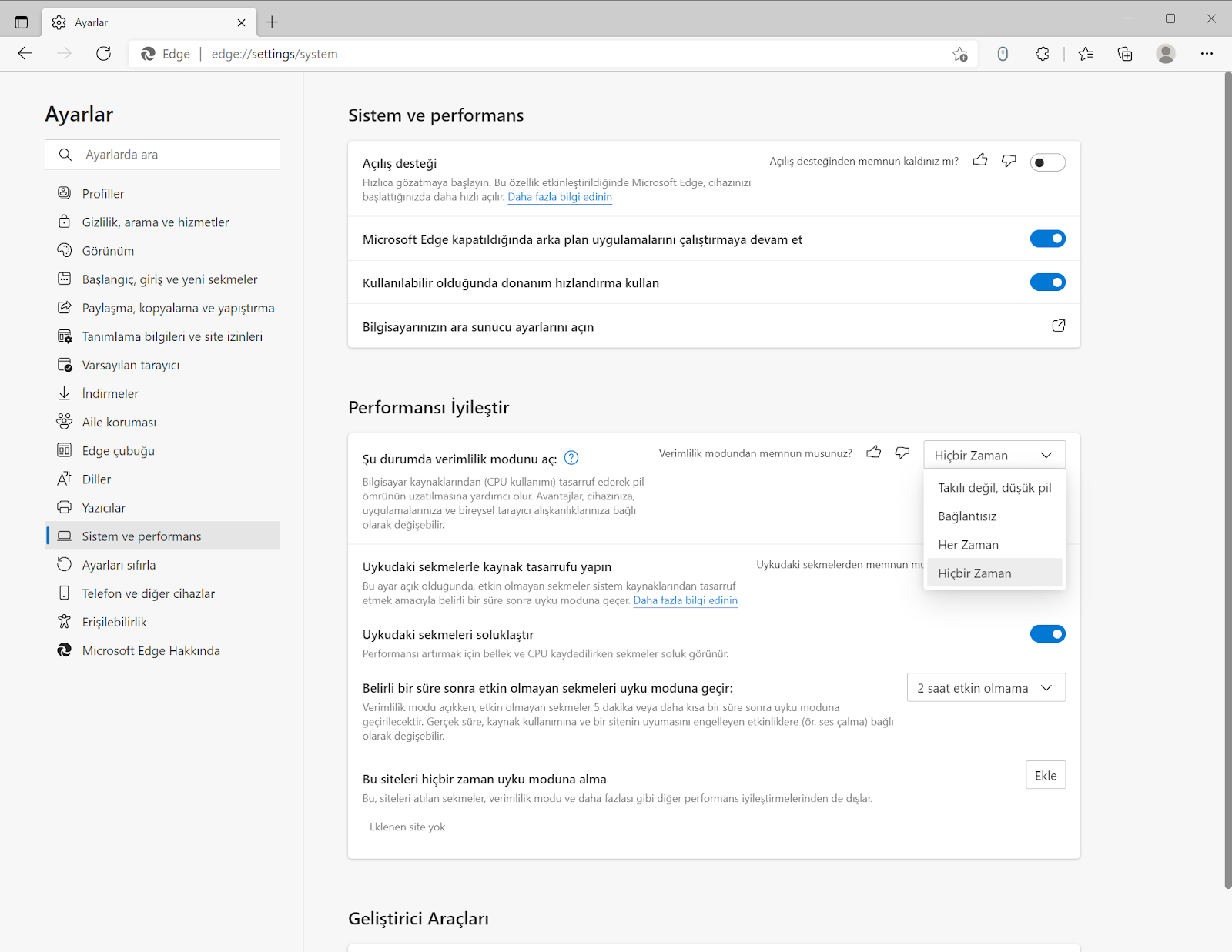Click the İndirmeler download icon
The width and height of the screenshot is (1232, 952).
65,393
